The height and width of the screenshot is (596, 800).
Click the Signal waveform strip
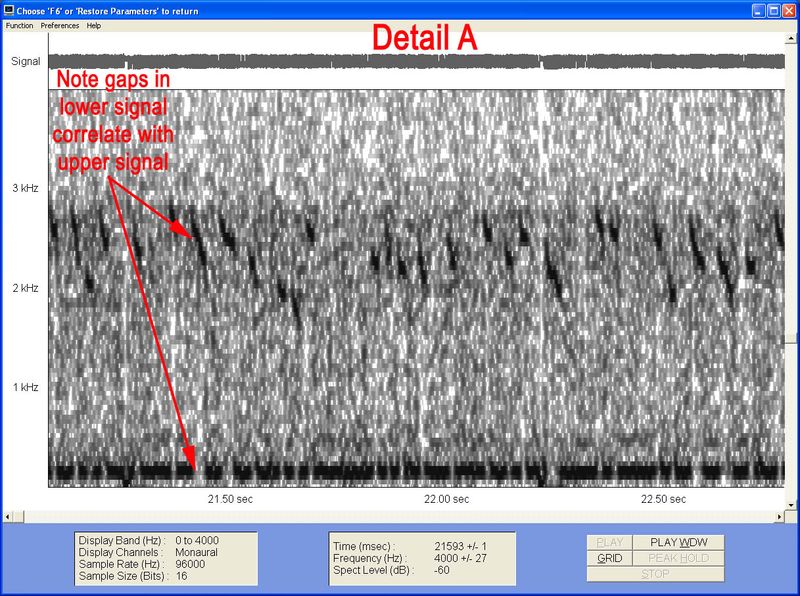click(x=416, y=62)
